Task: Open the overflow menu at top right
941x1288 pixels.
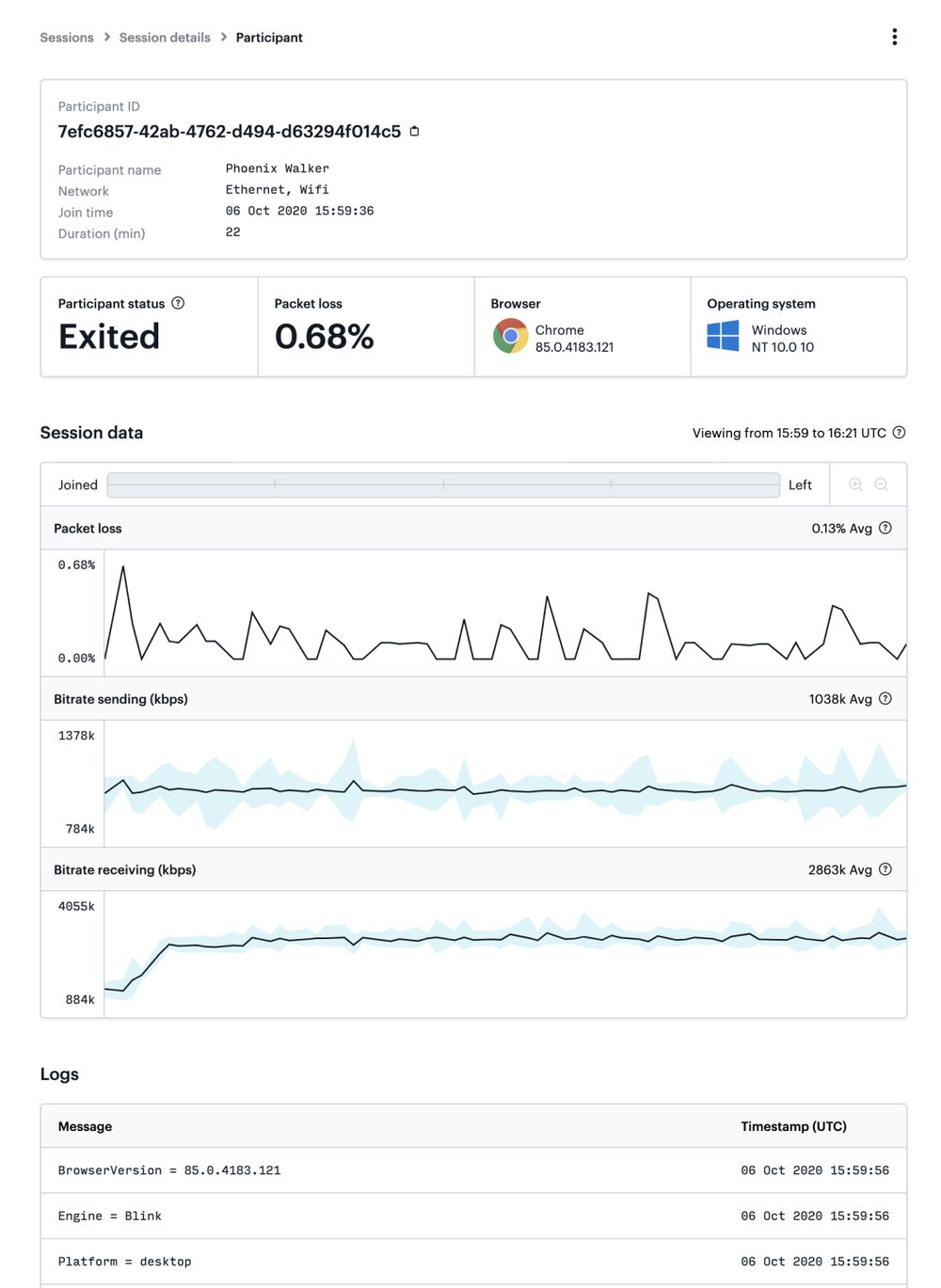Action: pos(895,37)
